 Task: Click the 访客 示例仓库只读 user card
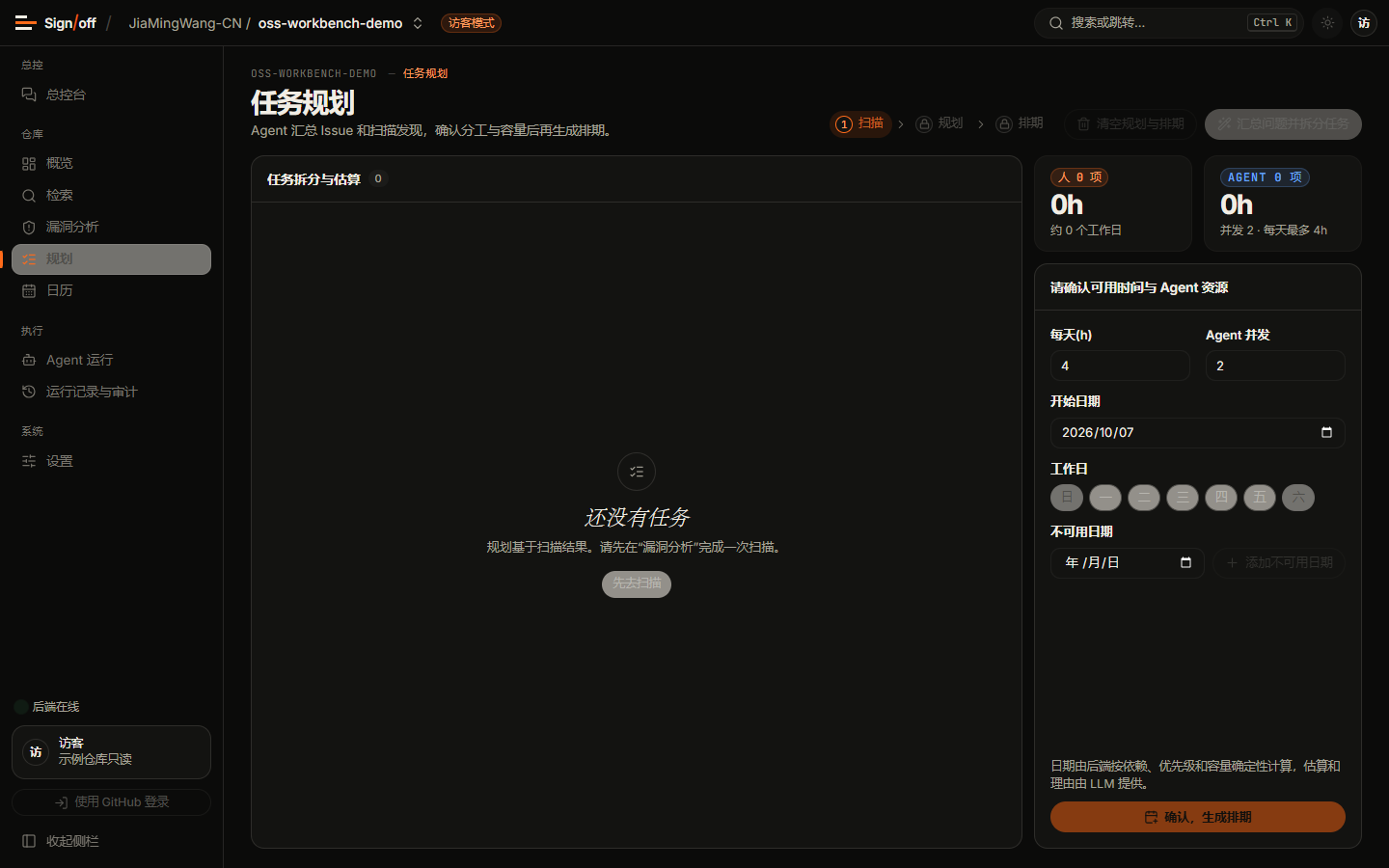click(x=111, y=752)
